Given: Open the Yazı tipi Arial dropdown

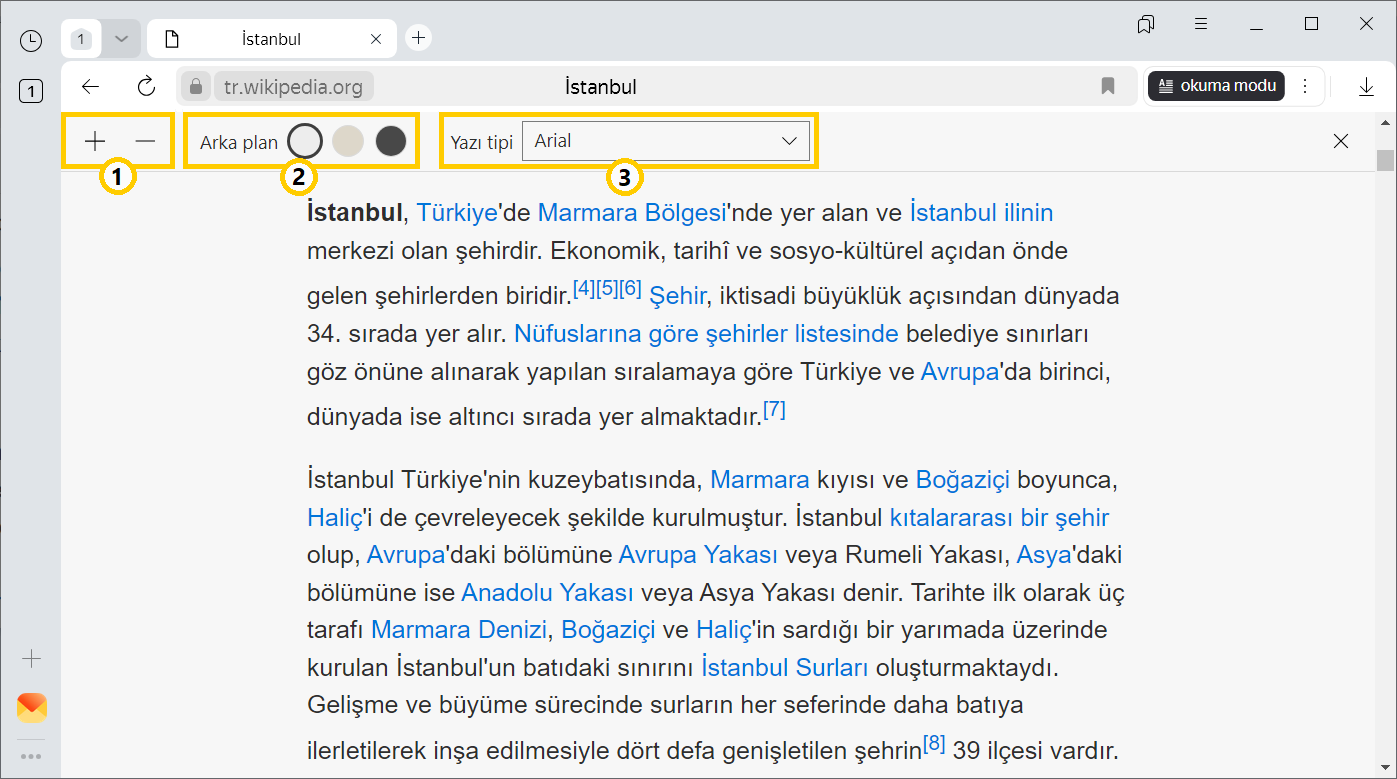Looking at the screenshot, I should click(665, 141).
